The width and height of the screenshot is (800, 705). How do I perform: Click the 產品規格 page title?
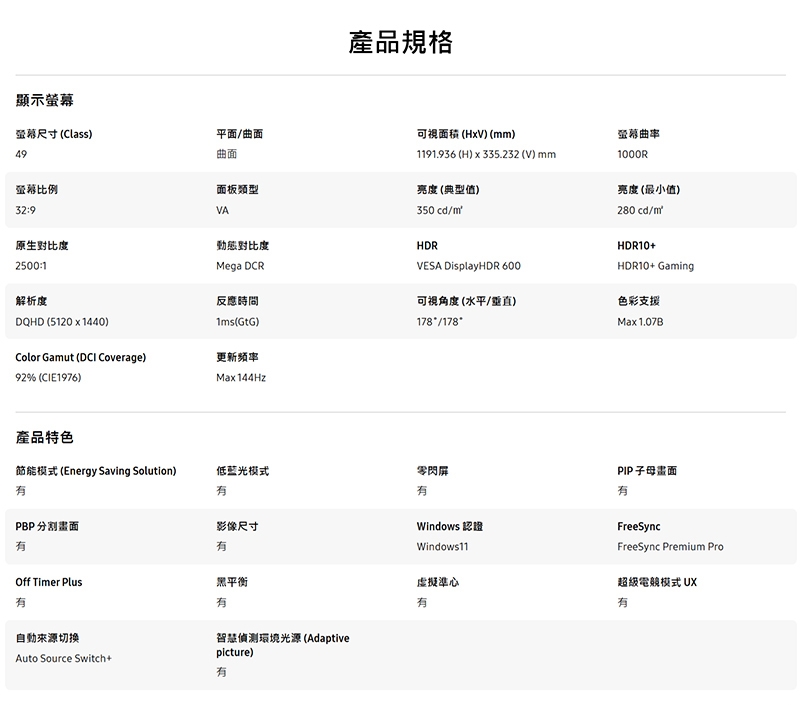coord(400,42)
